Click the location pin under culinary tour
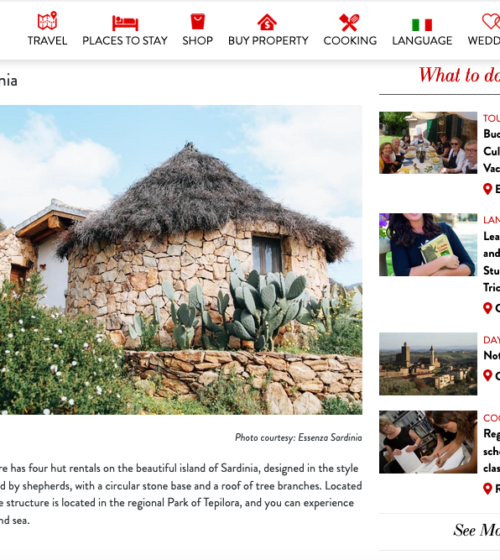 (x=488, y=189)
